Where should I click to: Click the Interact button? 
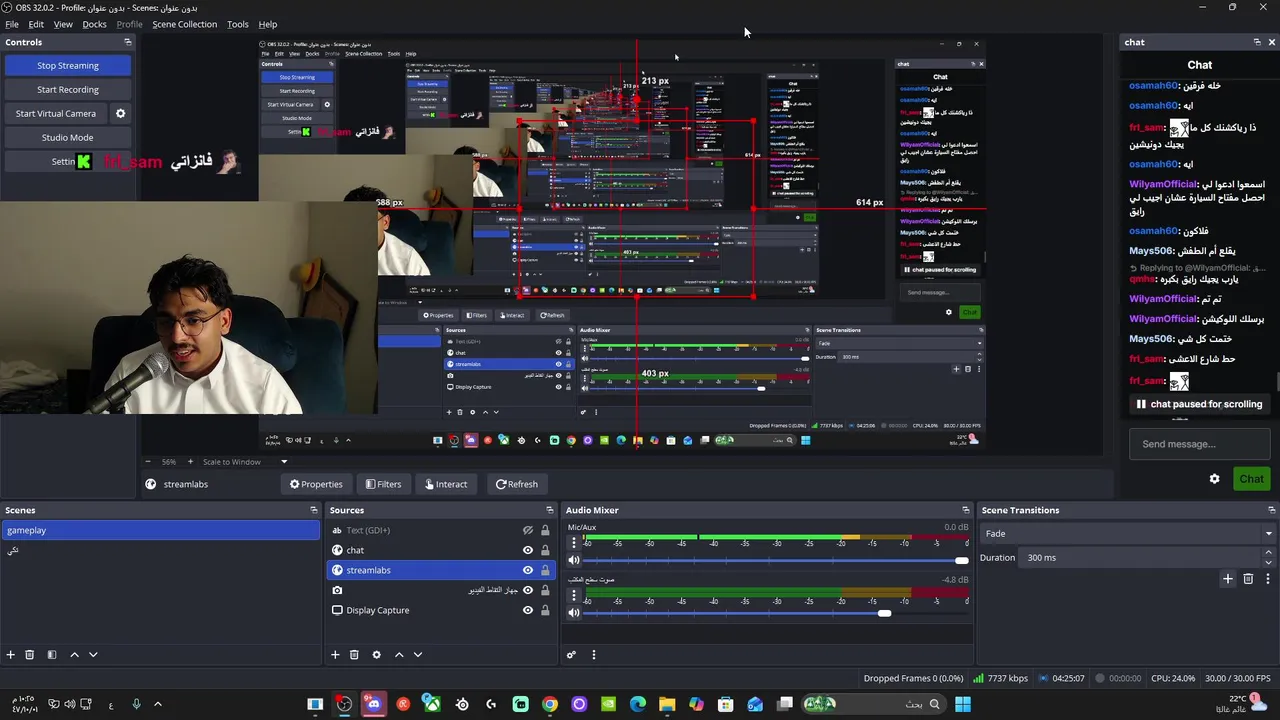click(446, 484)
